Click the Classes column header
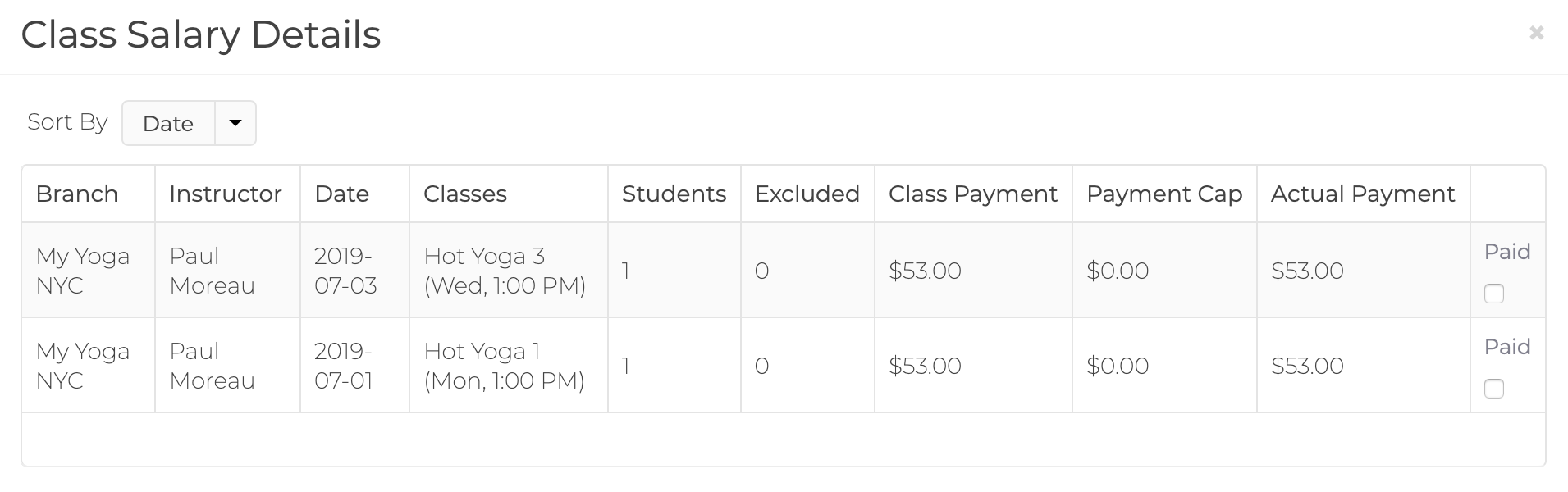The image size is (1568, 492). (x=465, y=194)
